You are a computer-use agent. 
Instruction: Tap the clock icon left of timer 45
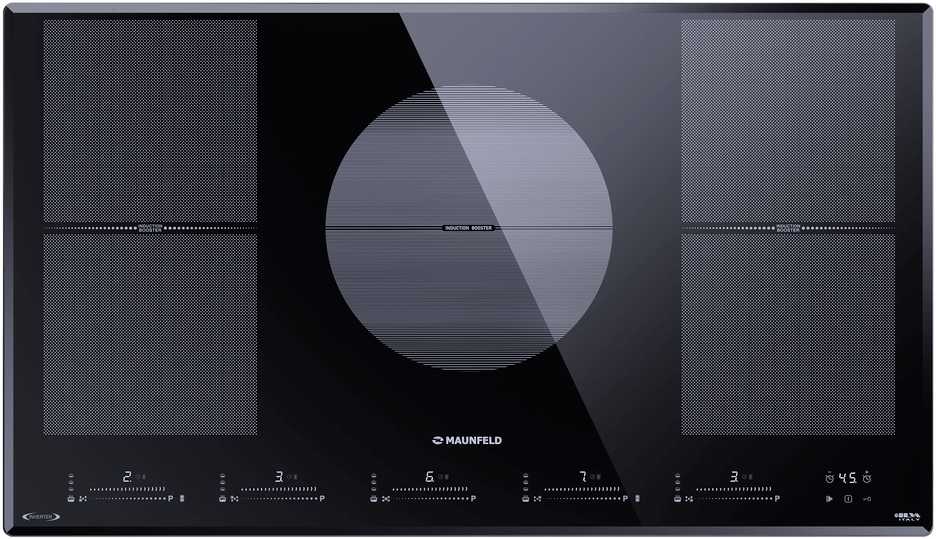coord(829,477)
